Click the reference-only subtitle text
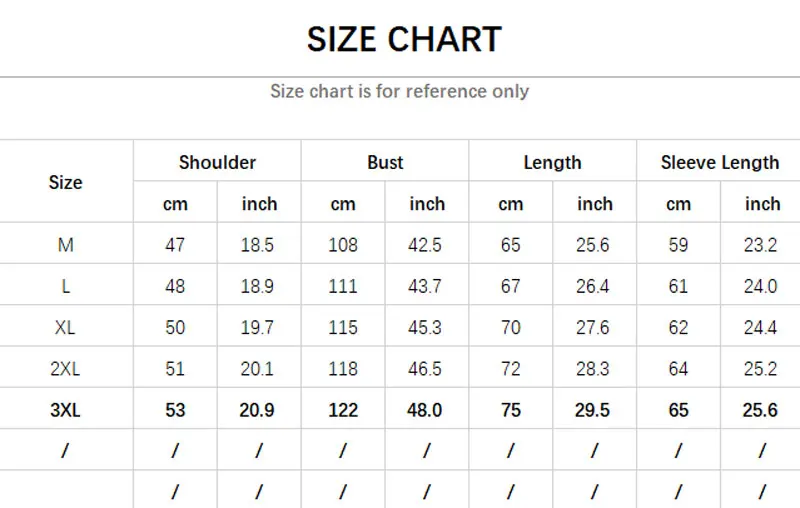Screen dimensions: 800x508 tap(399, 91)
